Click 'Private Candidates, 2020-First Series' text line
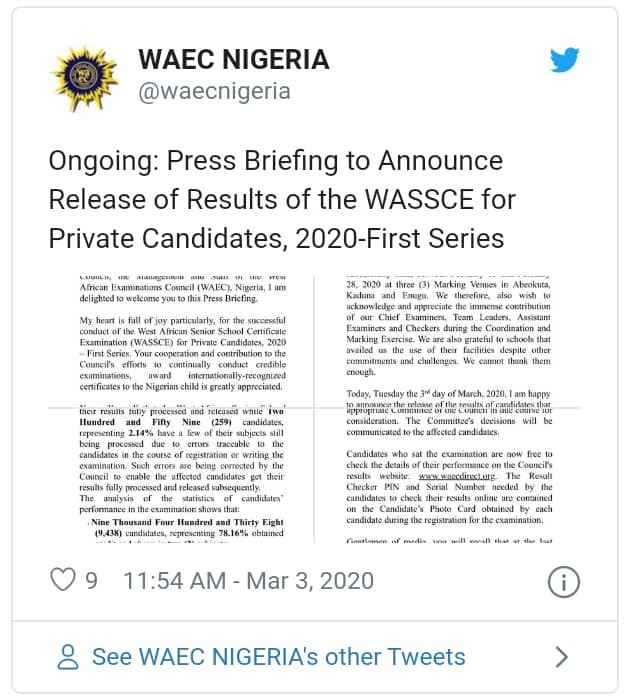 coord(275,238)
